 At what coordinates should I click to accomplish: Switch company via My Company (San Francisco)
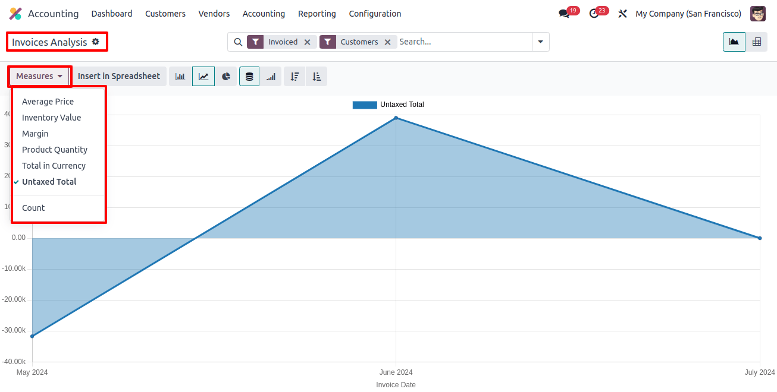point(688,14)
